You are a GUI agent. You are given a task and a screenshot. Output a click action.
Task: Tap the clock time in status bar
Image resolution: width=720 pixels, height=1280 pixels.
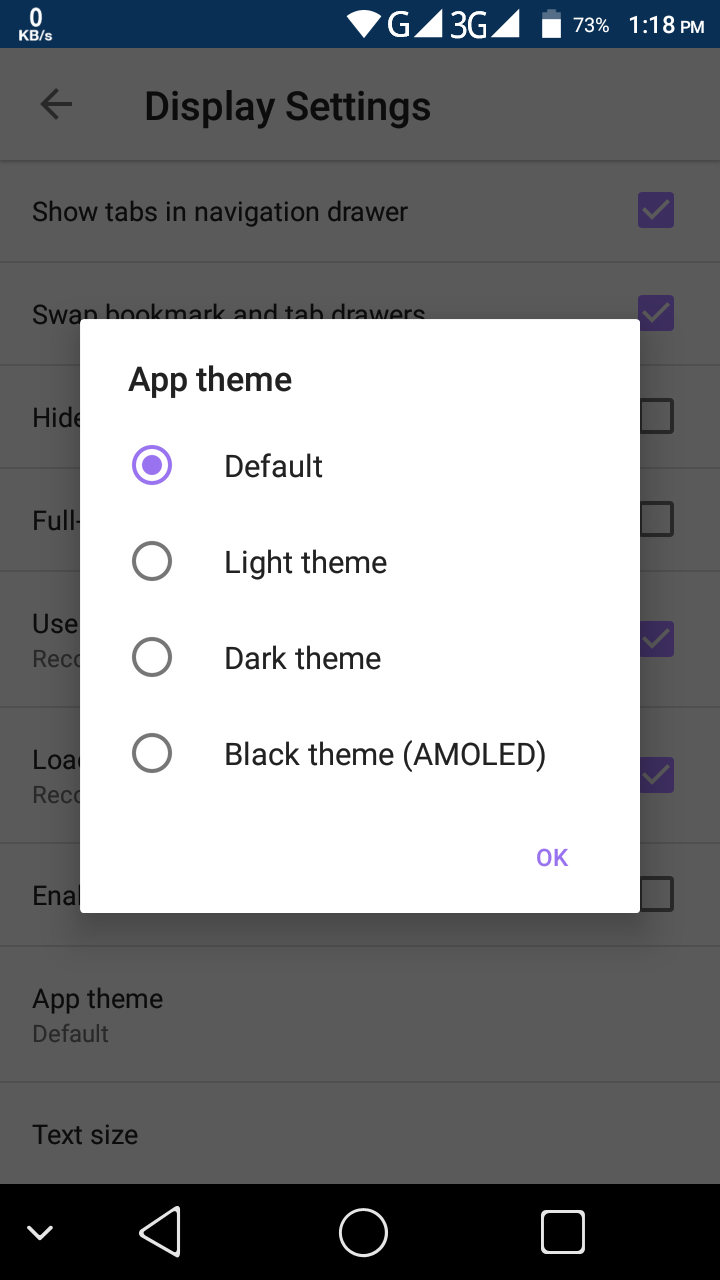point(666,25)
